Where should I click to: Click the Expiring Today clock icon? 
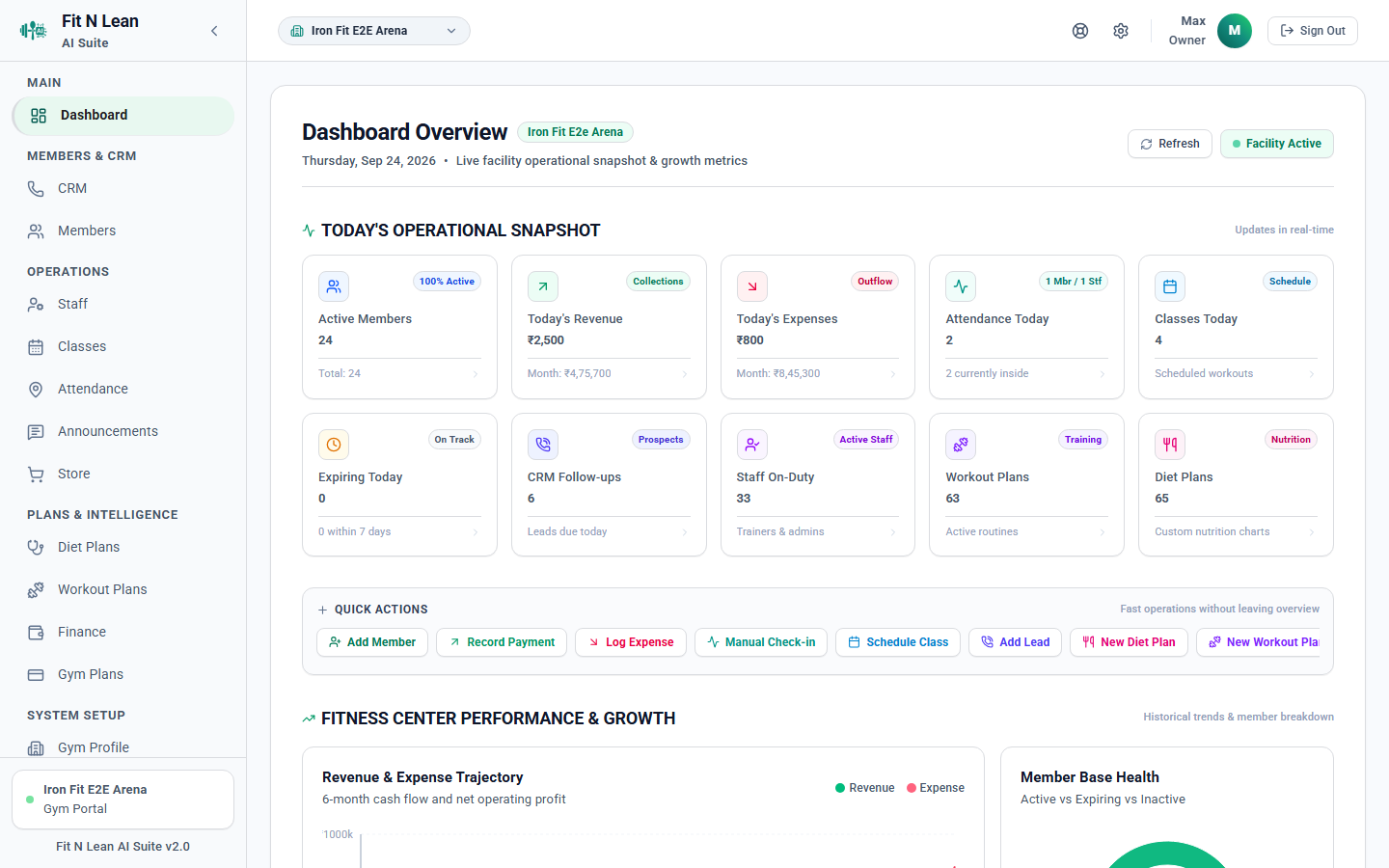pyautogui.click(x=334, y=445)
